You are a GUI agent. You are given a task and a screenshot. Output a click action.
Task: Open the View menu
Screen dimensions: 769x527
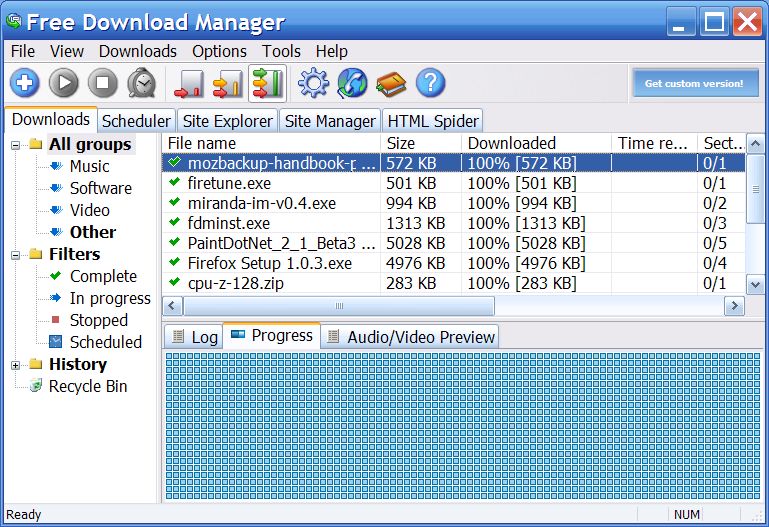click(67, 51)
